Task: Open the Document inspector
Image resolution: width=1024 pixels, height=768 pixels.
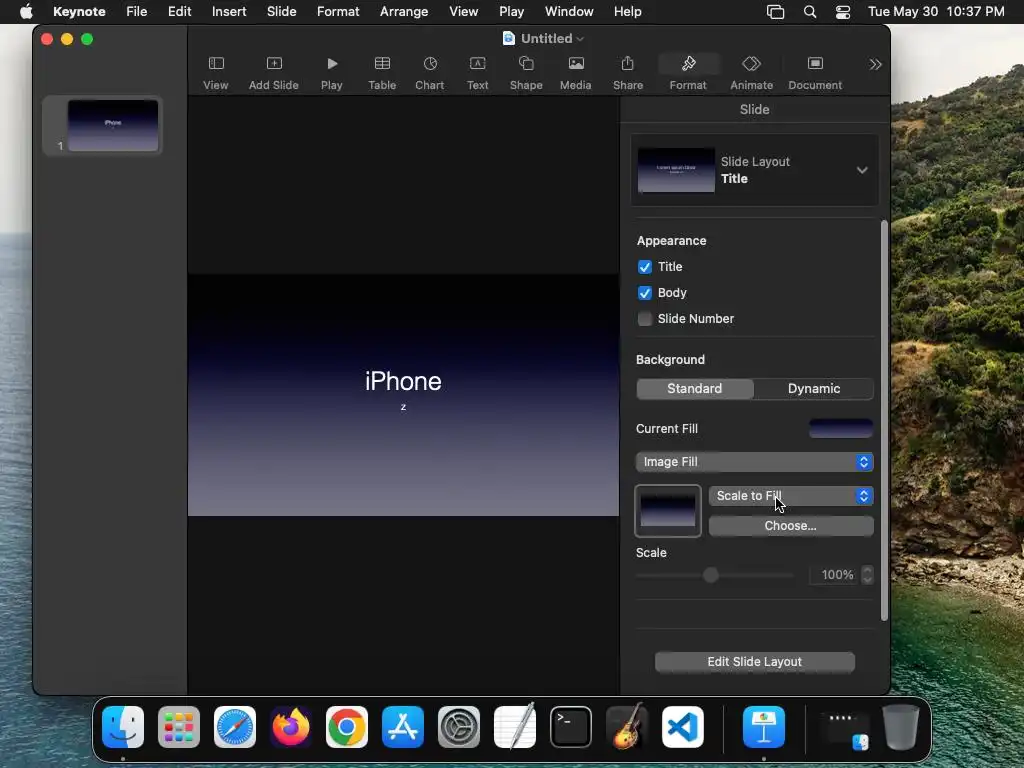Action: coord(815,72)
